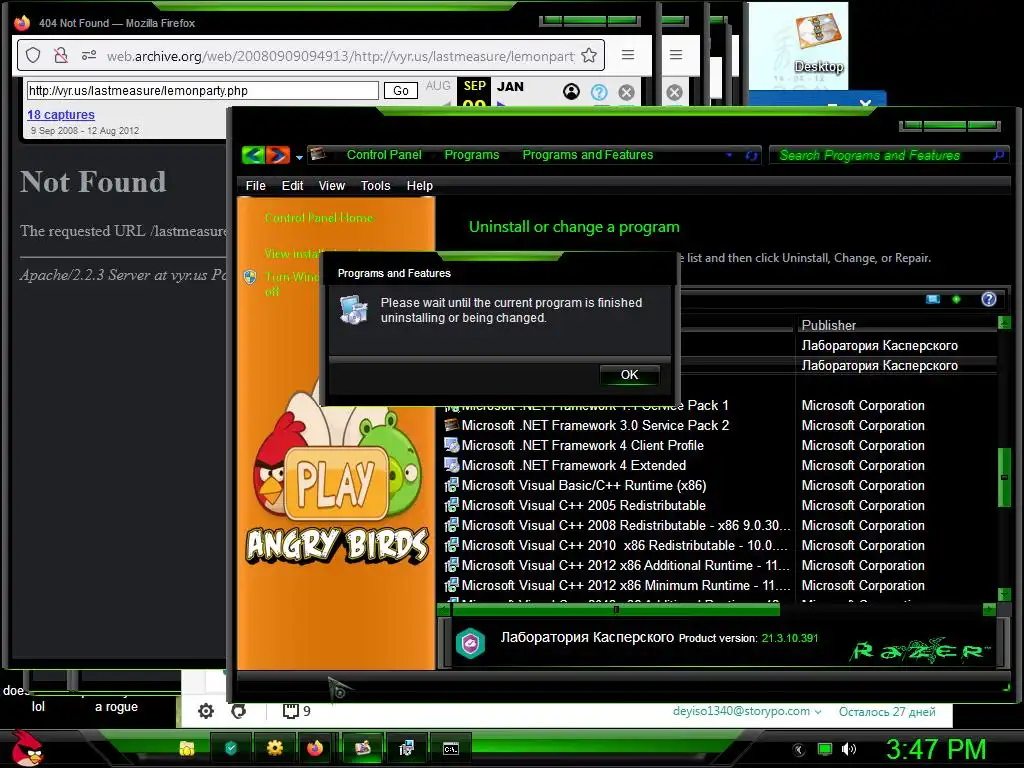The height and width of the screenshot is (768, 1024).
Task: Click the volume speaker tray icon
Action: pyautogui.click(x=848, y=749)
